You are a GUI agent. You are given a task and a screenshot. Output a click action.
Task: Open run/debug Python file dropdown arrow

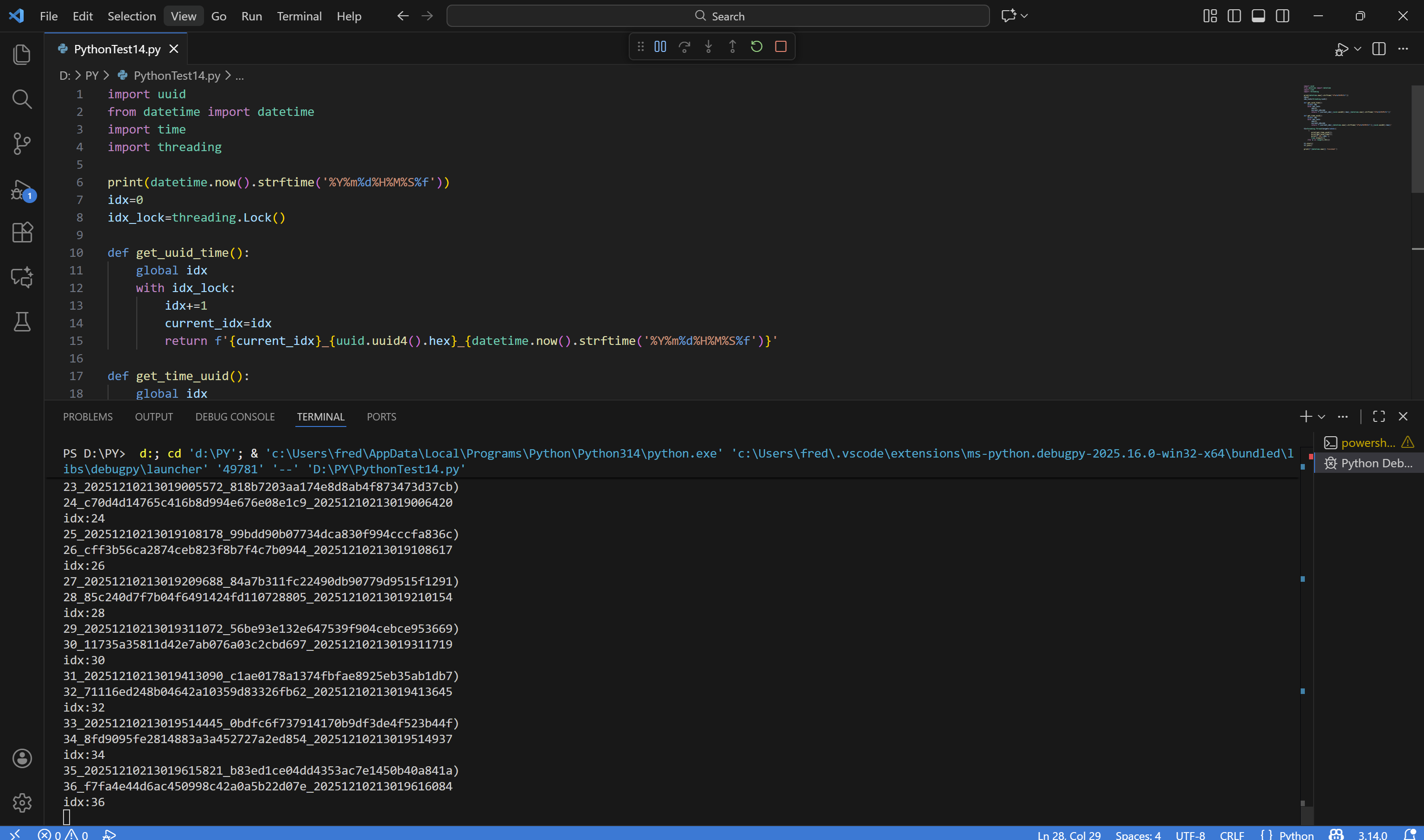pos(1358,49)
